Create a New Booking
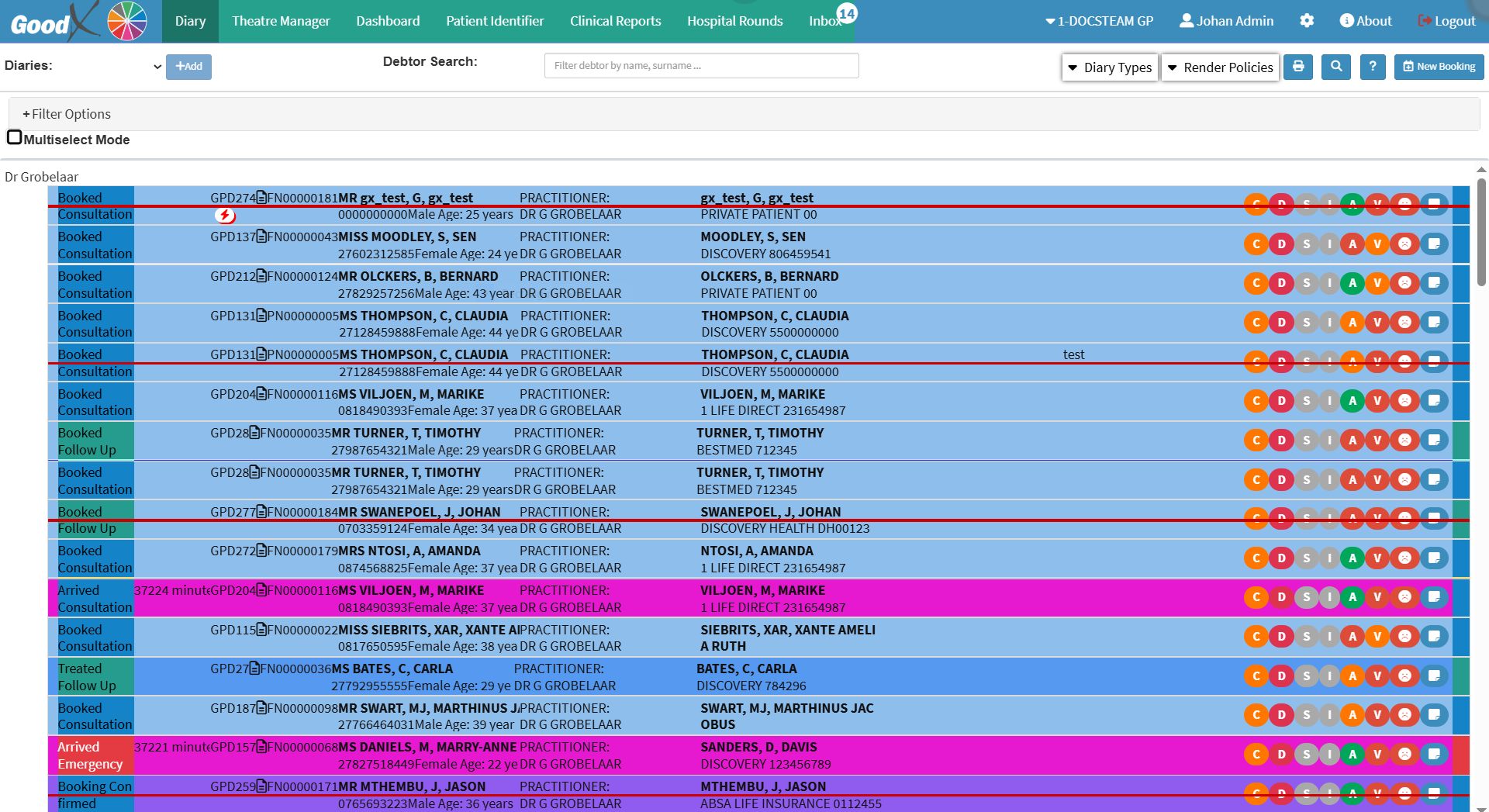The width and height of the screenshot is (1489, 812). [x=1439, y=67]
